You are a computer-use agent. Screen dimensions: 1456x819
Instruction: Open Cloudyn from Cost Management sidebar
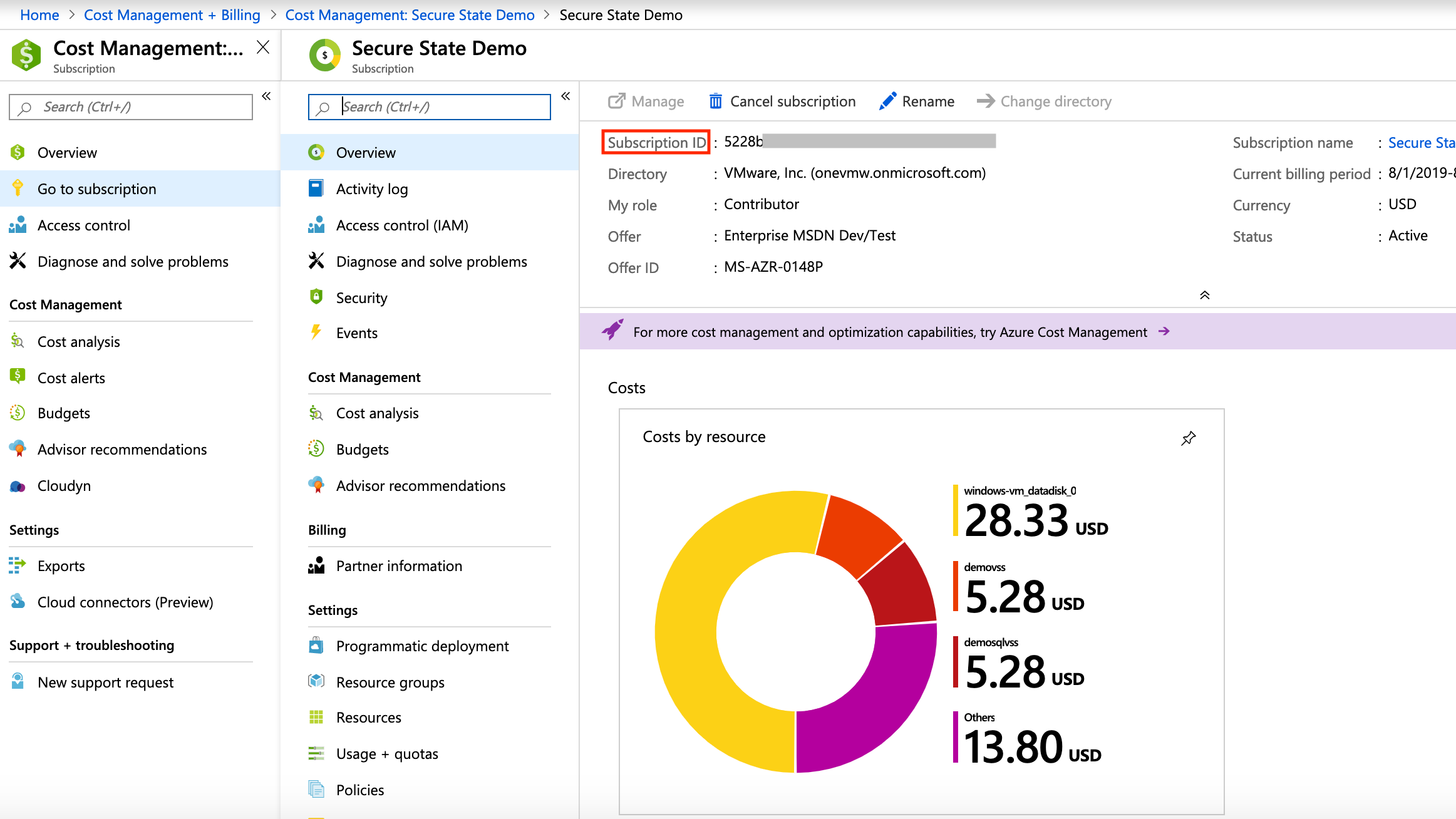pyautogui.click(x=64, y=485)
